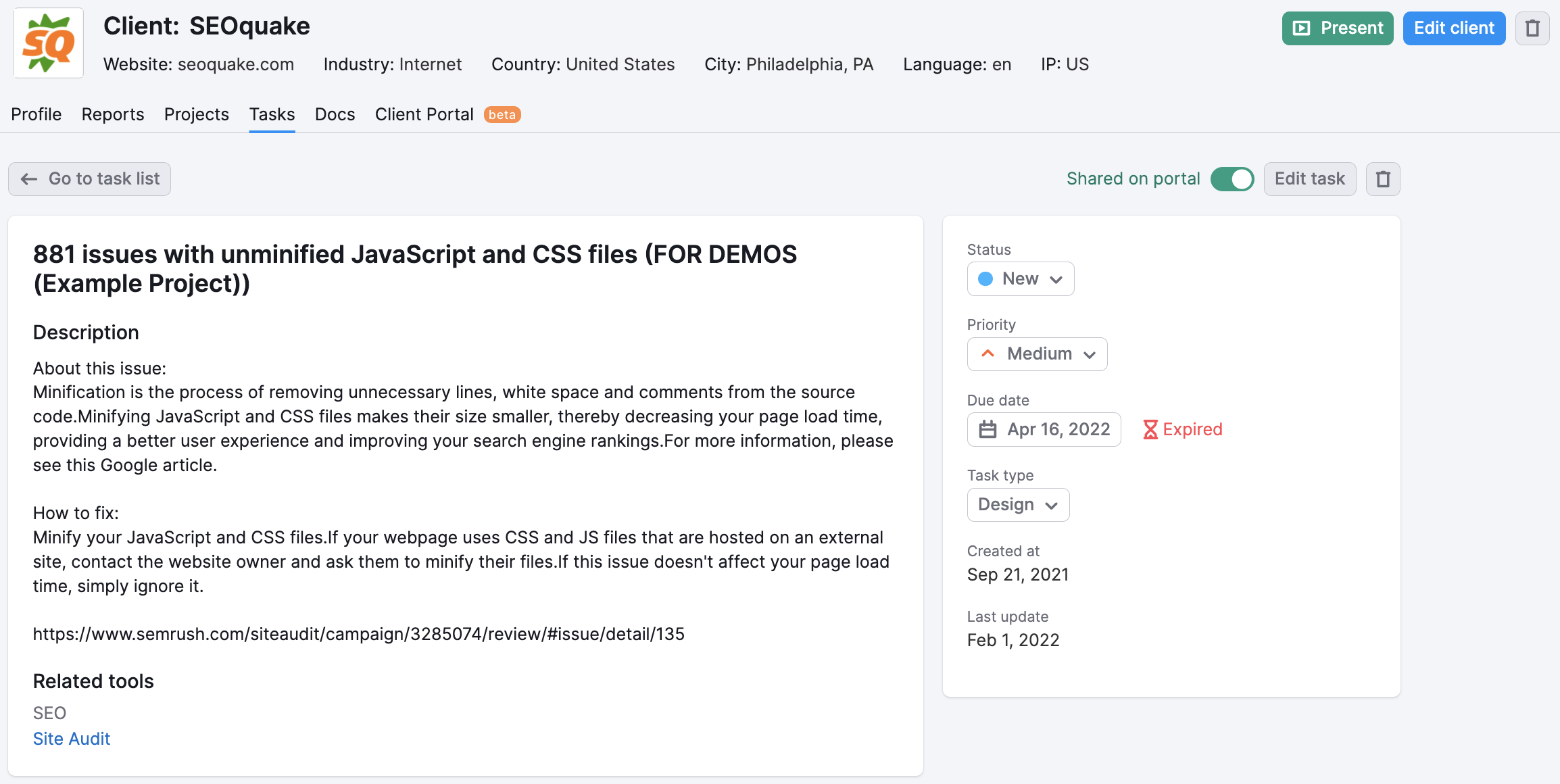The height and width of the screenshot is (784, 1560).
Task: Open the Site Audit link
Action: (x=72, y=739)
